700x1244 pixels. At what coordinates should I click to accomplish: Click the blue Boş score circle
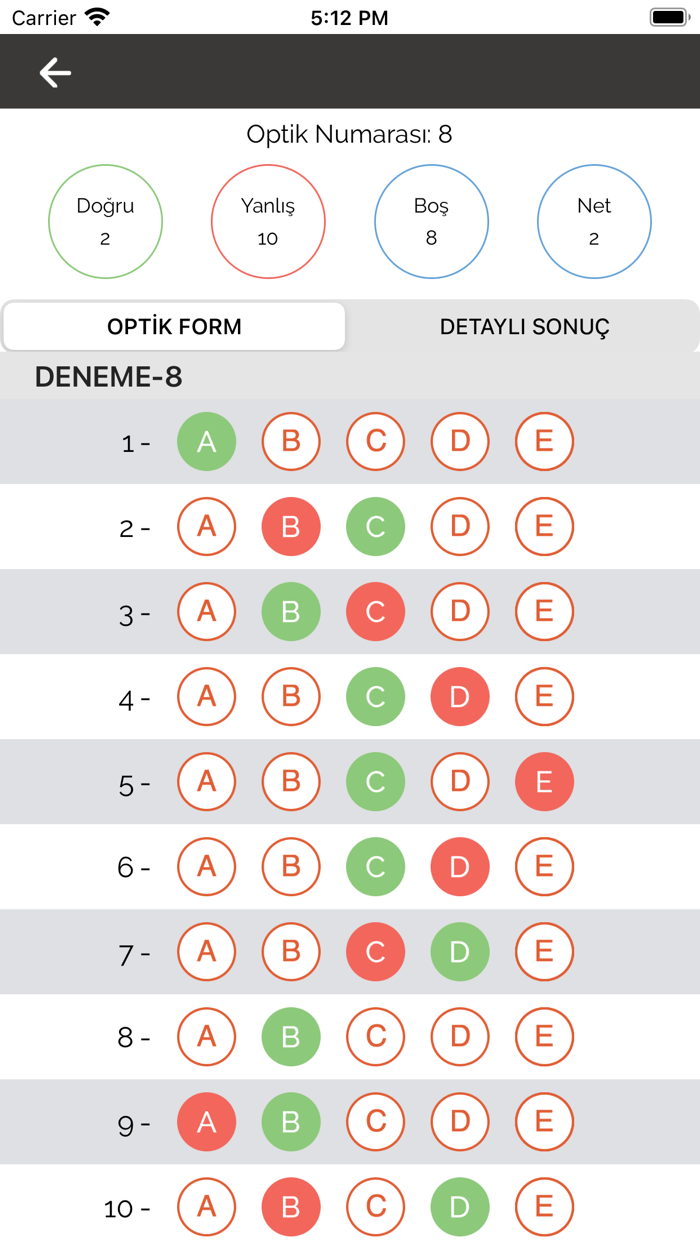click(431, 221)
